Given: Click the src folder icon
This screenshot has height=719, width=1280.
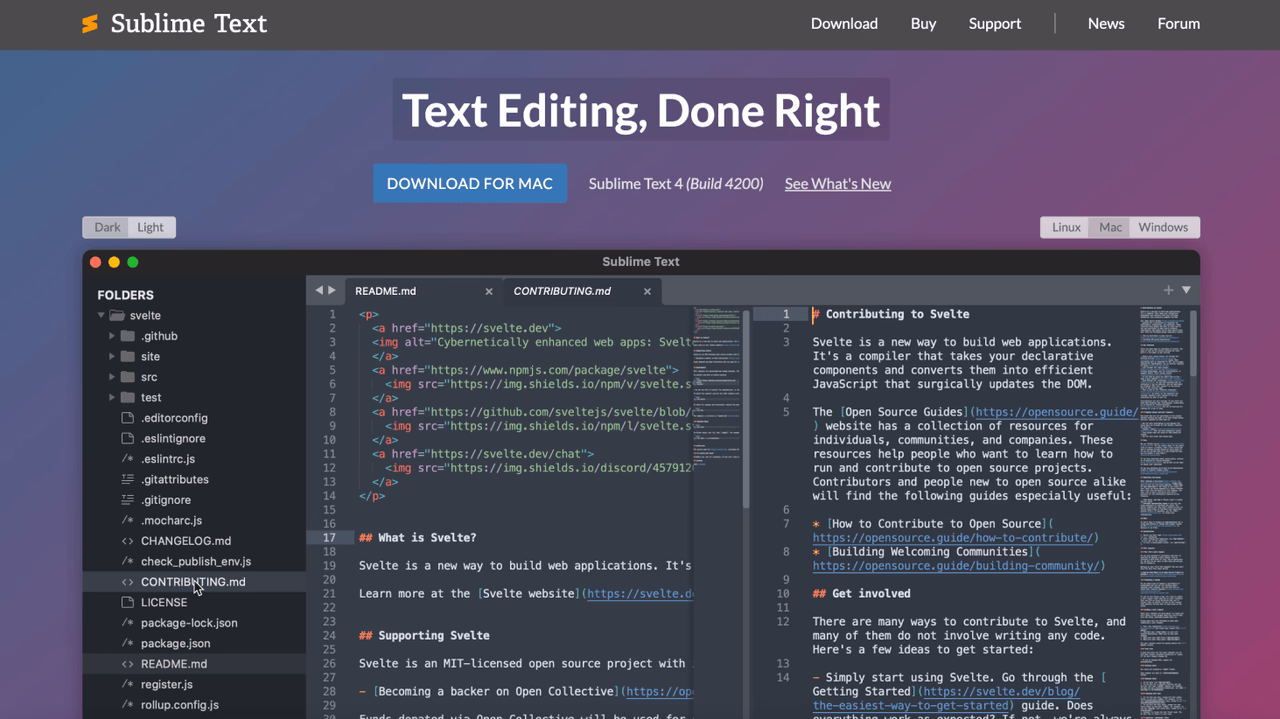Looking at the screenshot, I should point(128,377).
